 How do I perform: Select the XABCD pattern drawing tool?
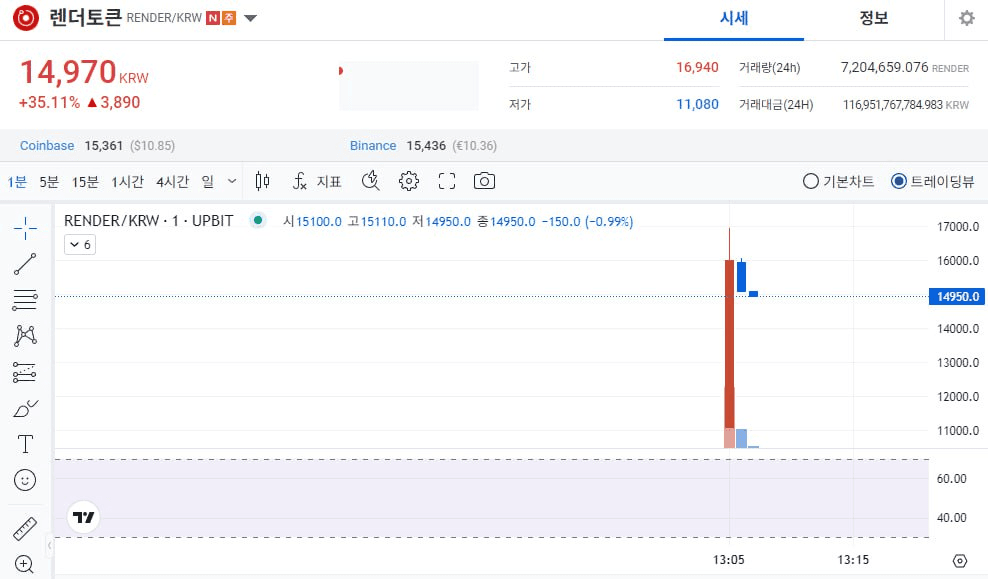(x=25, y=336)
